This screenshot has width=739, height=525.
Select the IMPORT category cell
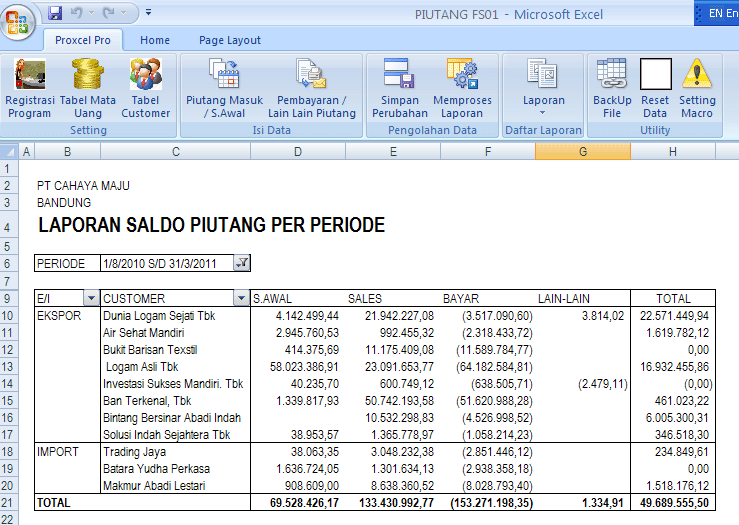[58, 451]
